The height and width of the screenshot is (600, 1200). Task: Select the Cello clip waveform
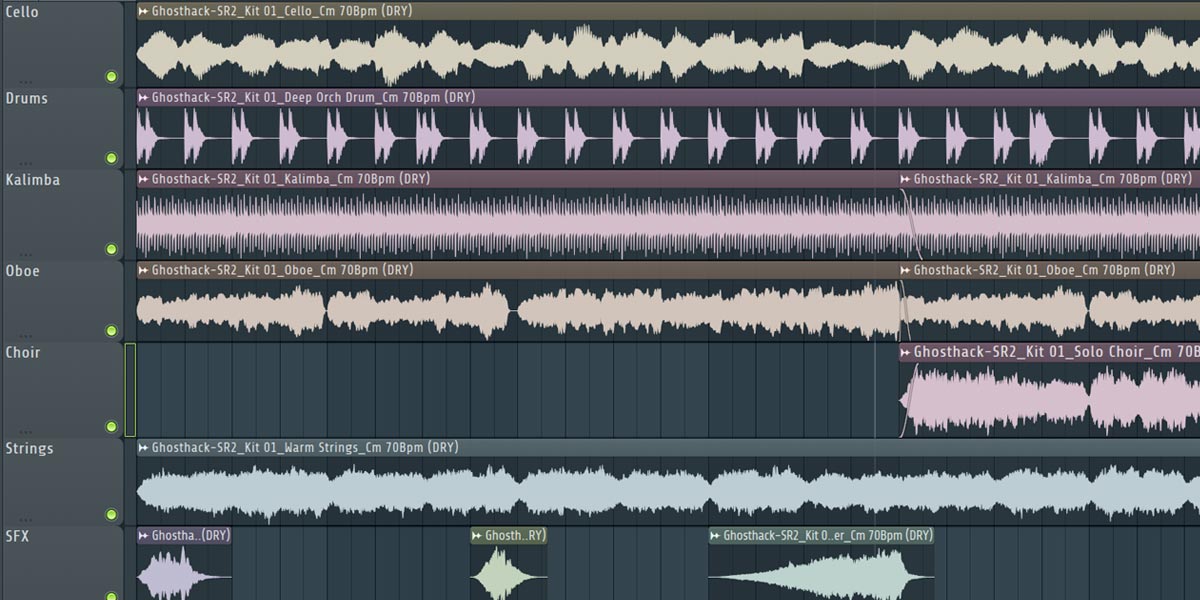point(668,53)
